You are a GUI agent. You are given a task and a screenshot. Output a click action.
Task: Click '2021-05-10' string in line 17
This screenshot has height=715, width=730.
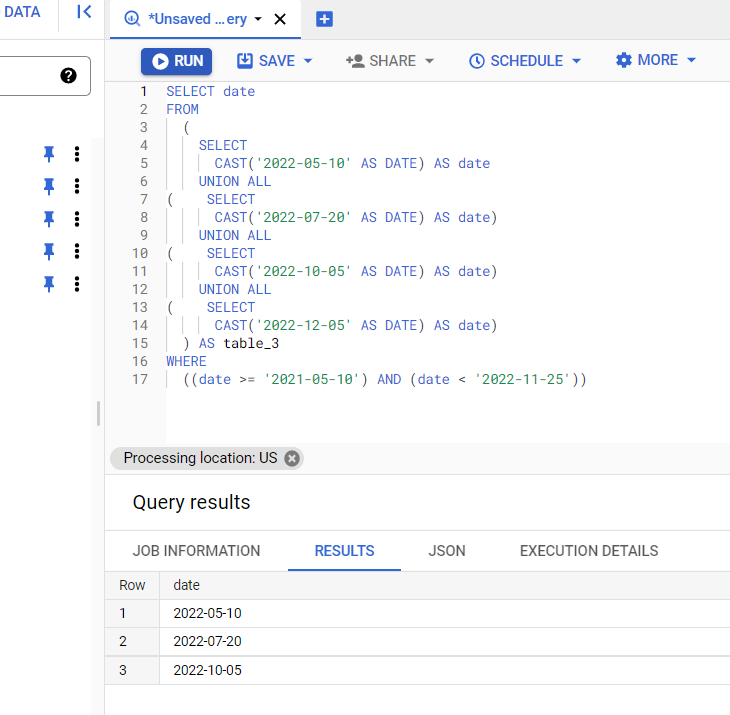313,379
